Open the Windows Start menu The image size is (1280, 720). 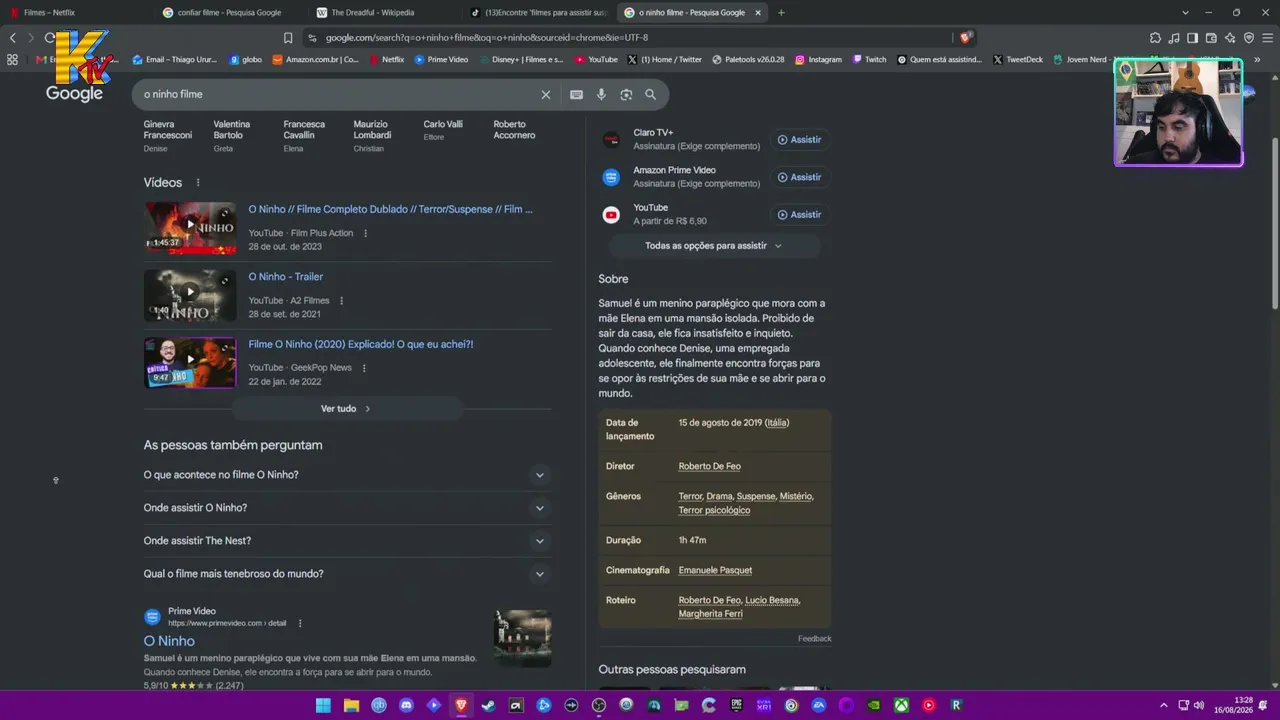pyautogui.click(x=323, y=705)
